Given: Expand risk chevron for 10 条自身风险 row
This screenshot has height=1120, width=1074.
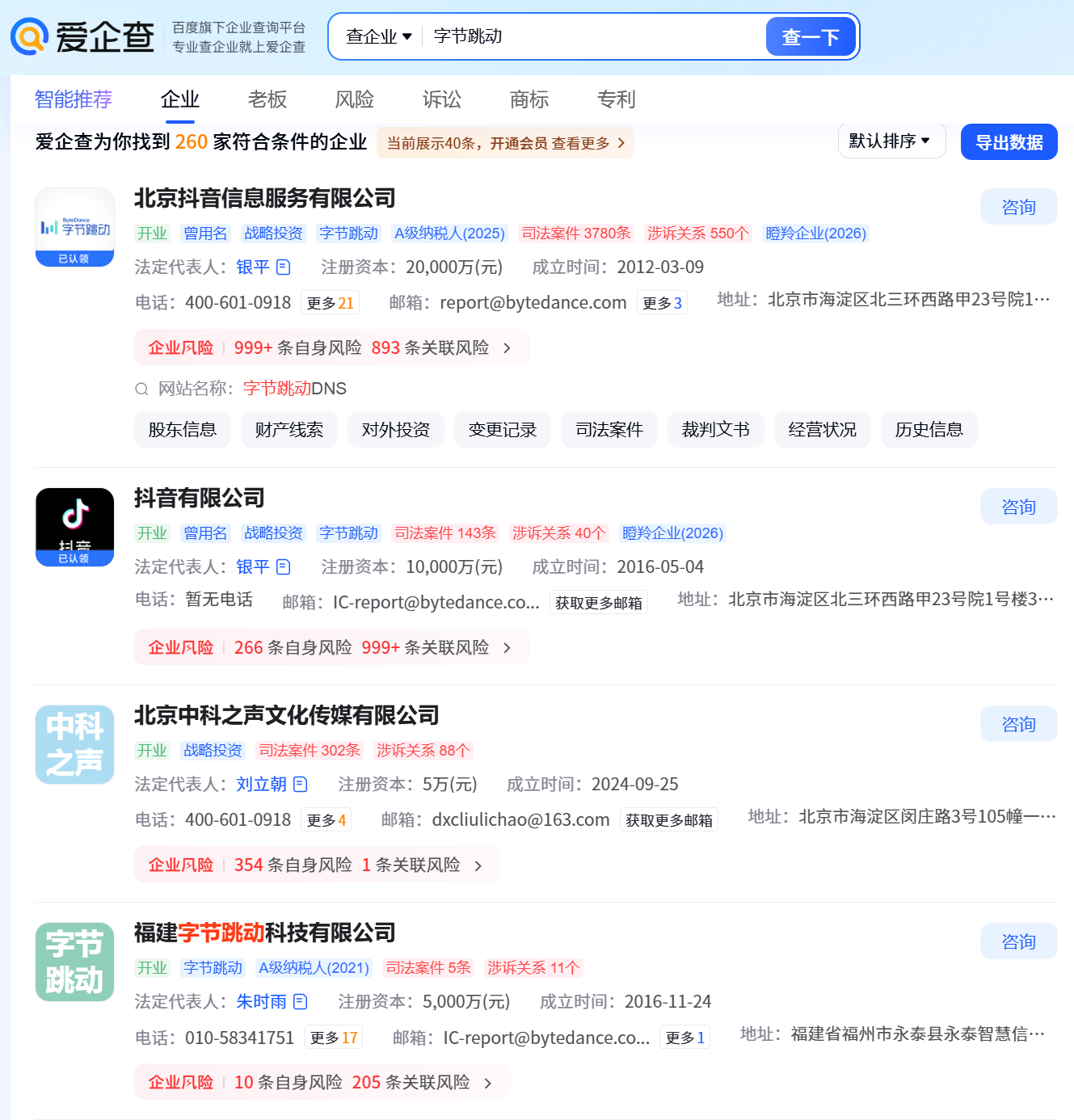Looking at the screenshot, I should coord(488,1083).
